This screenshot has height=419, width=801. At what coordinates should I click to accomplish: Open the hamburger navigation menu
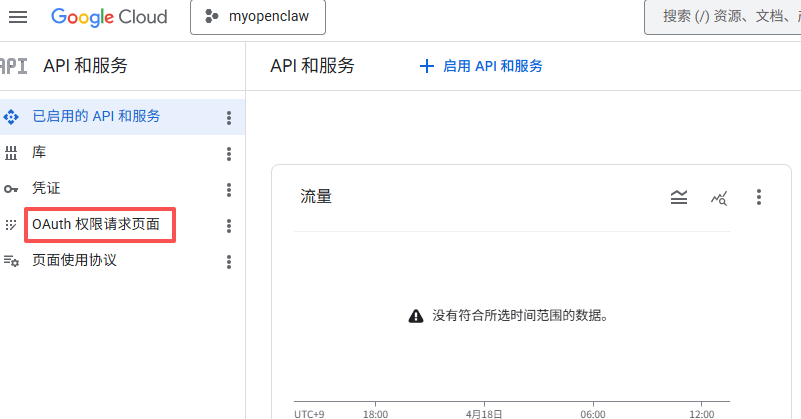click(x=18, y=17)
